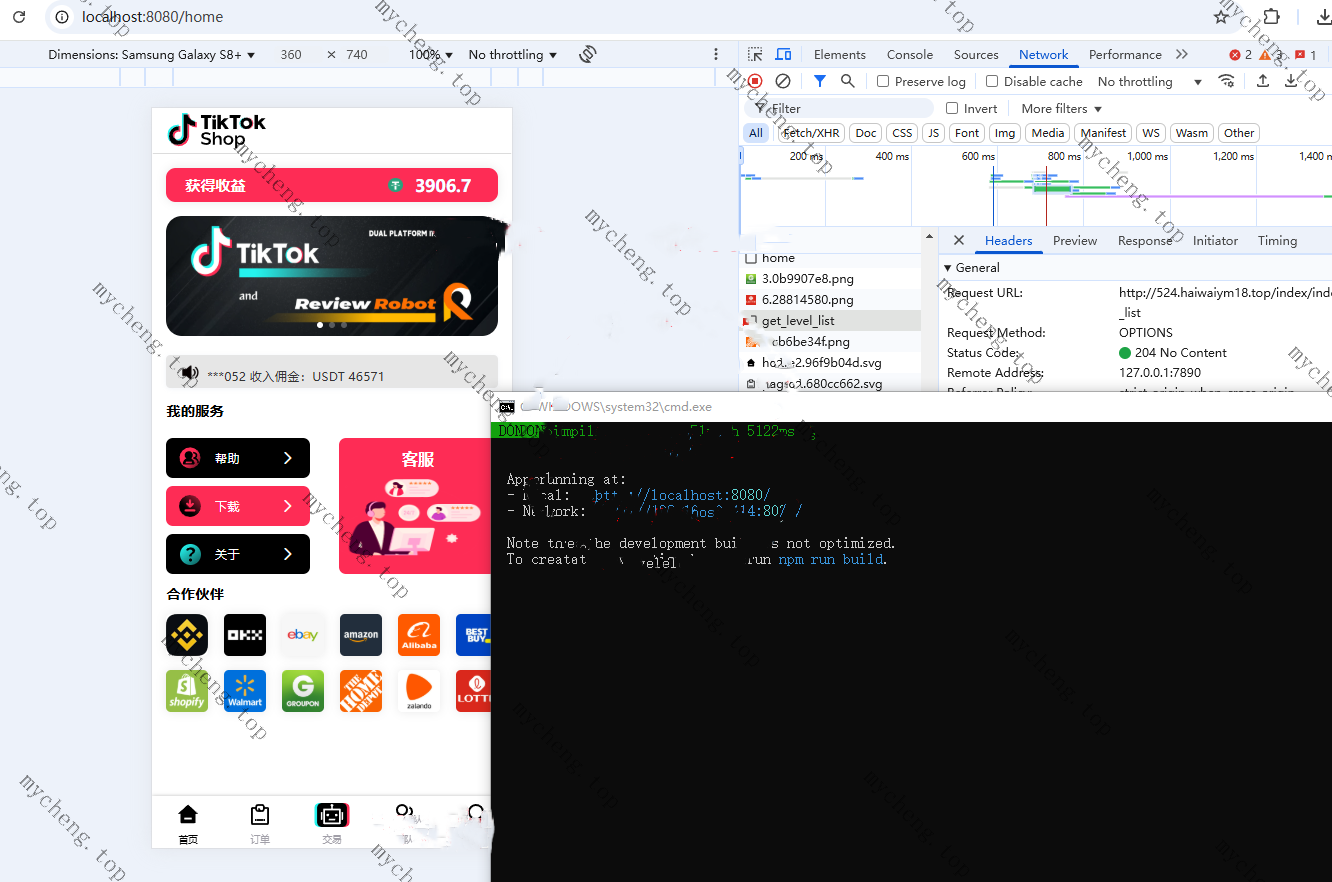This screenshot has width=1332, height=882.
Task: Open the 下载 download service button
Action: point(238,506)
